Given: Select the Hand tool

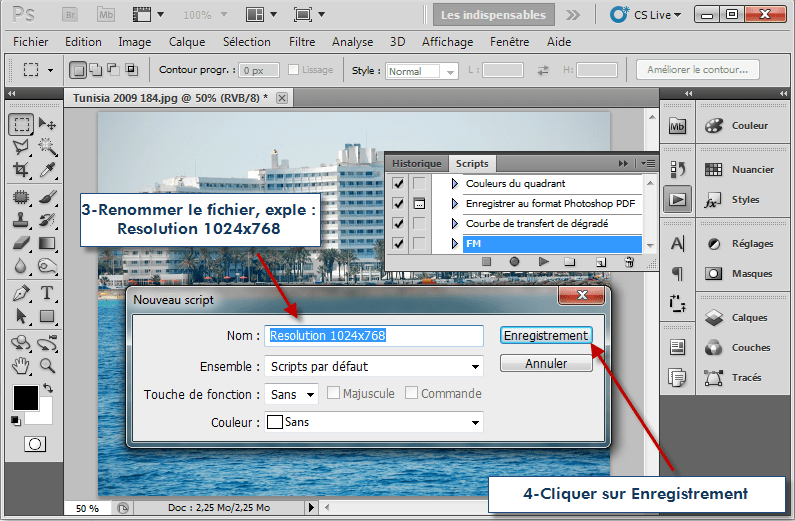Looking at the screenshot, I should [x=21, y=365].
